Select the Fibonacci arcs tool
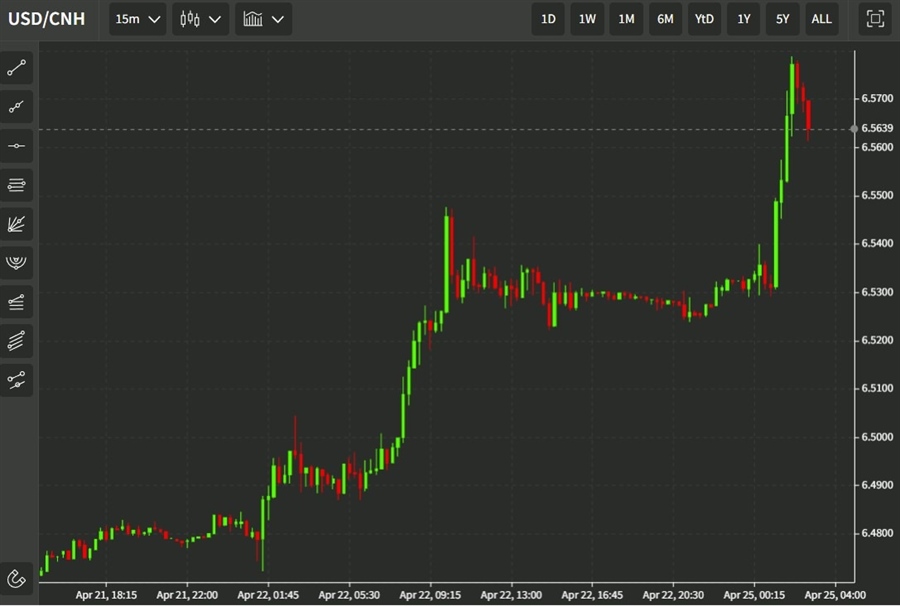Image resolution: width=900 pixels, height=606 pixels. pyautogui.click(x=17, y=263)
